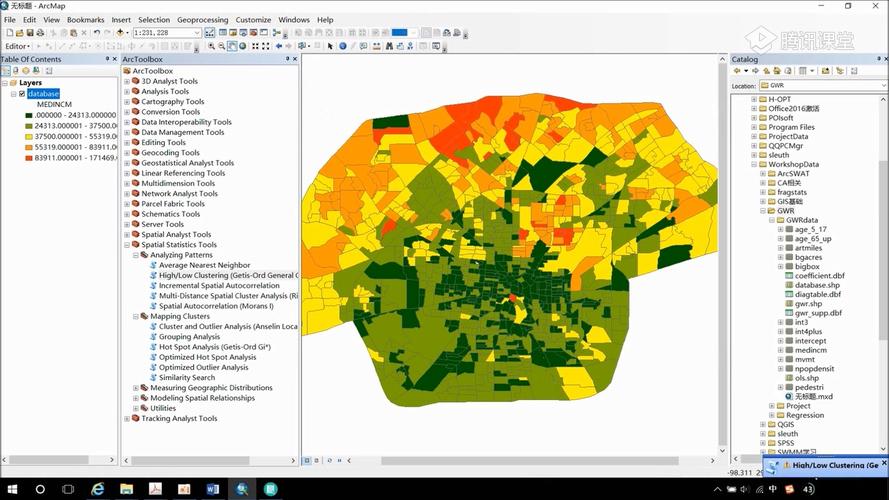Click red legend swatch 83911-171469

click(x=29, y=158)
